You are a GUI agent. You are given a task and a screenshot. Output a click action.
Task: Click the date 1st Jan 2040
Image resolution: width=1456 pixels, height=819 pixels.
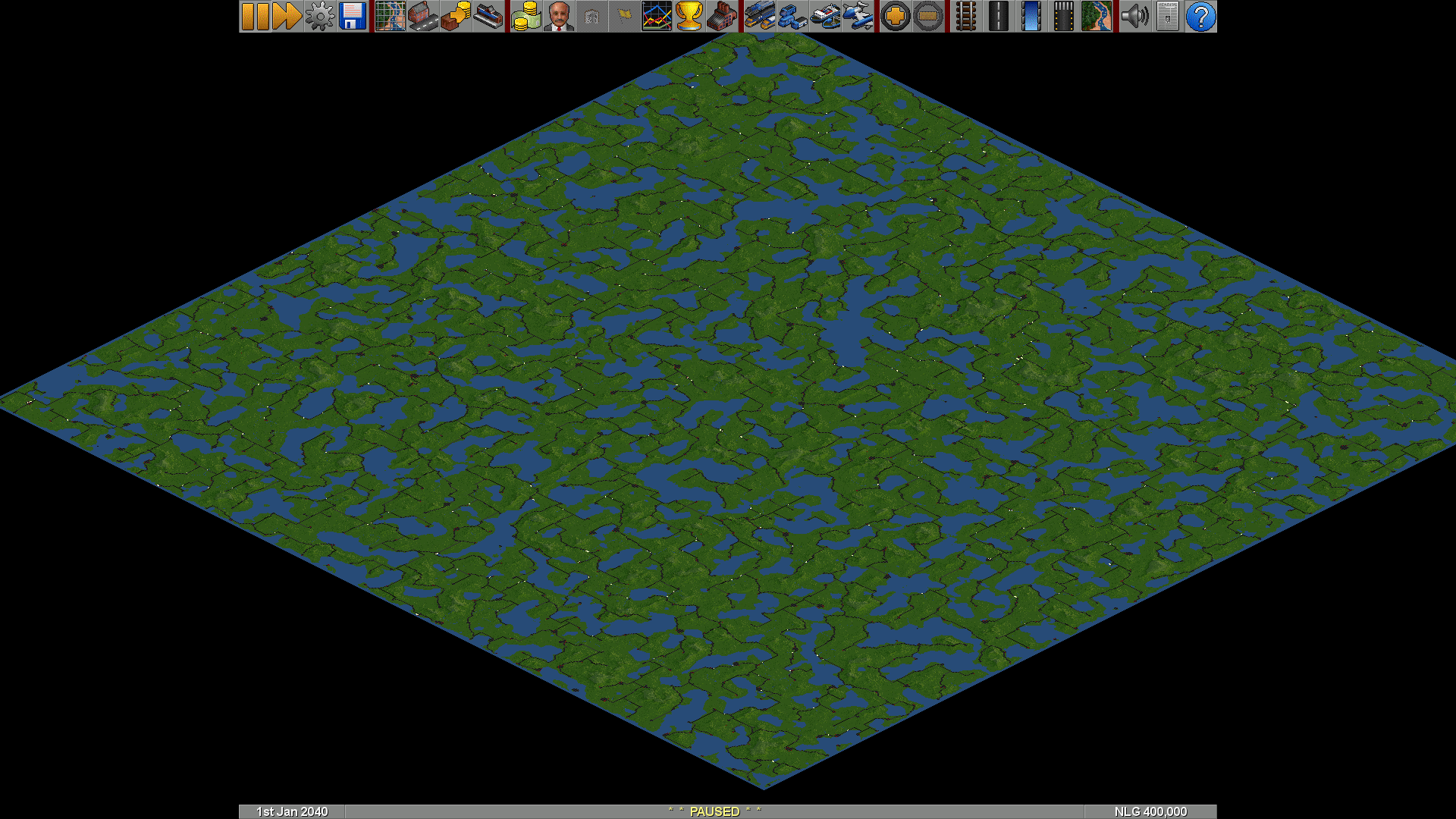(x=292, y=811)
